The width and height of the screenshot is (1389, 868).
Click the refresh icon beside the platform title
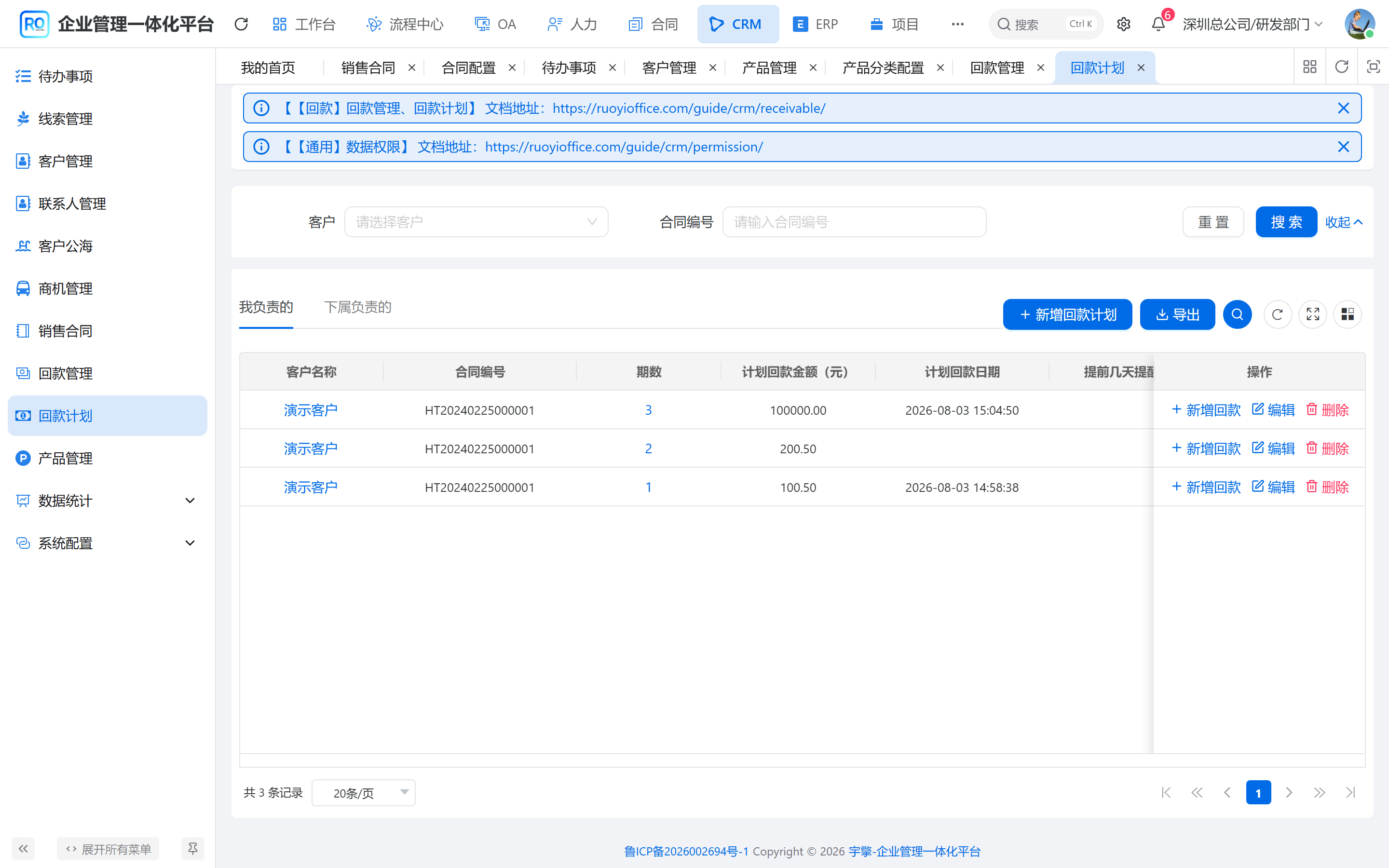[241, 24]
